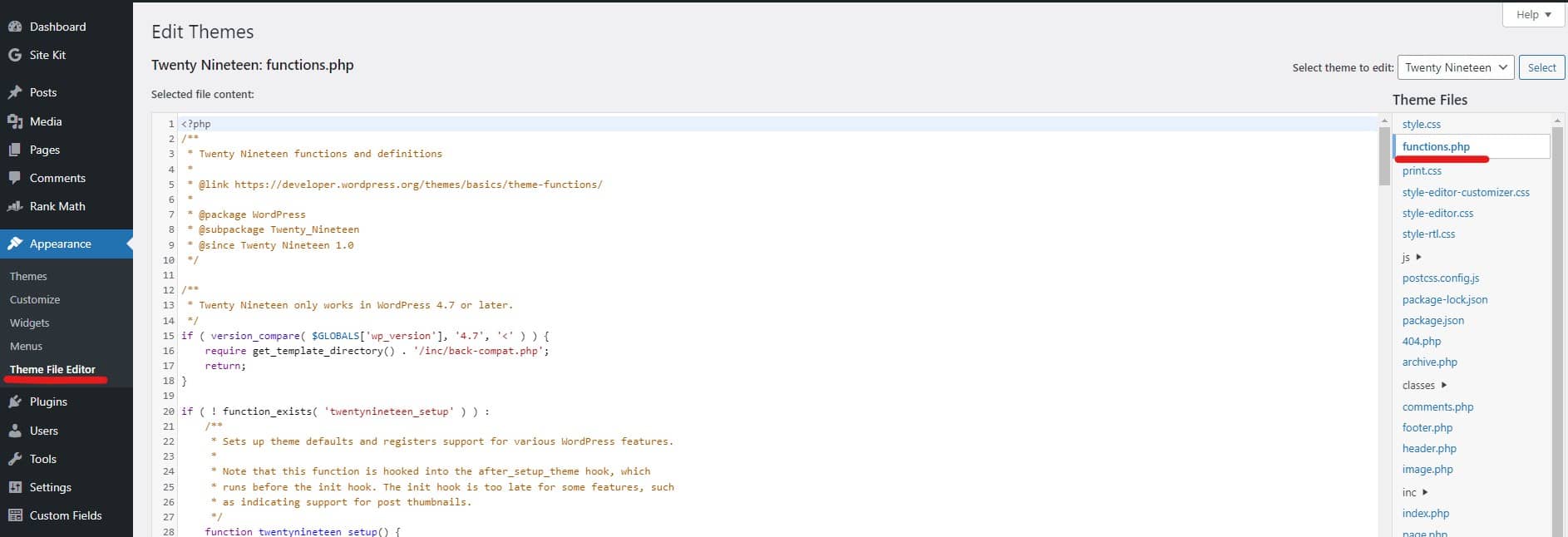Open the Select theme to edit dropdown

click(x=1455, y=67)
